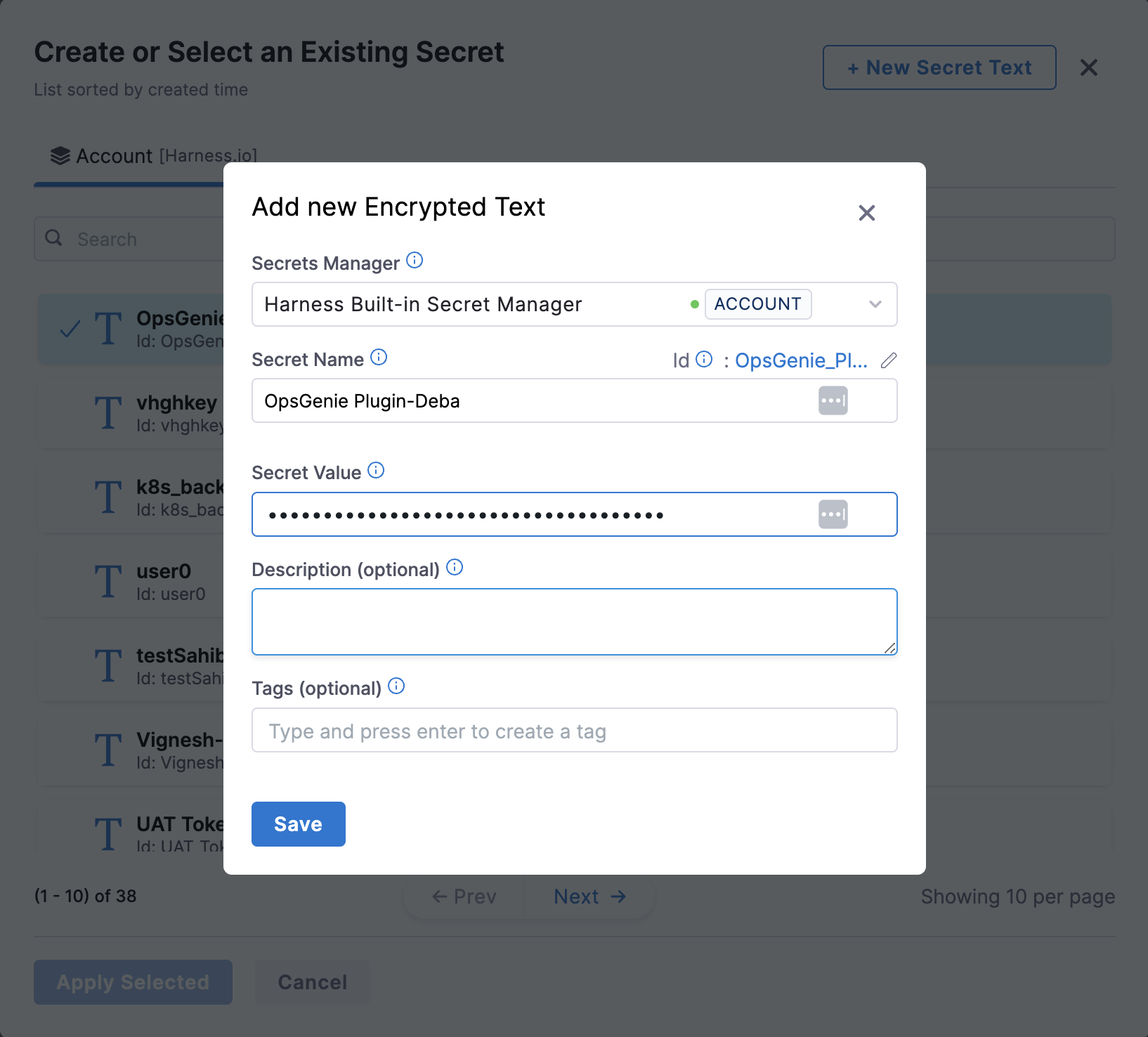1148x1037 pixels.
Task: Click the Secret Value info icon
Action: (x=376, y=471)
